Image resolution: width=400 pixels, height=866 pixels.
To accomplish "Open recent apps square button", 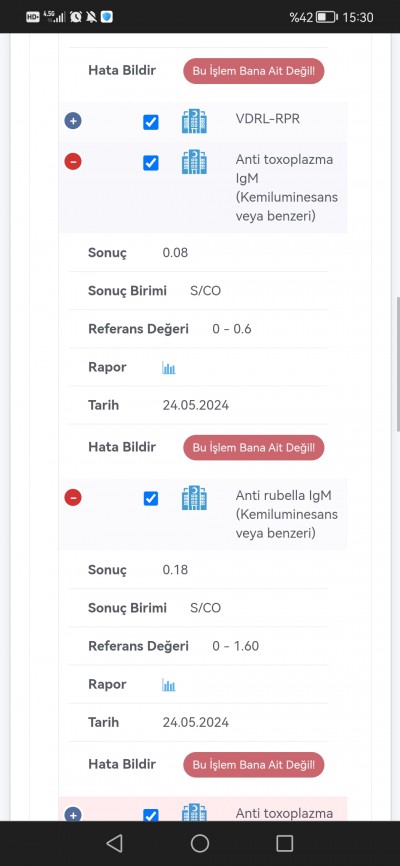I will coord(285,843).
